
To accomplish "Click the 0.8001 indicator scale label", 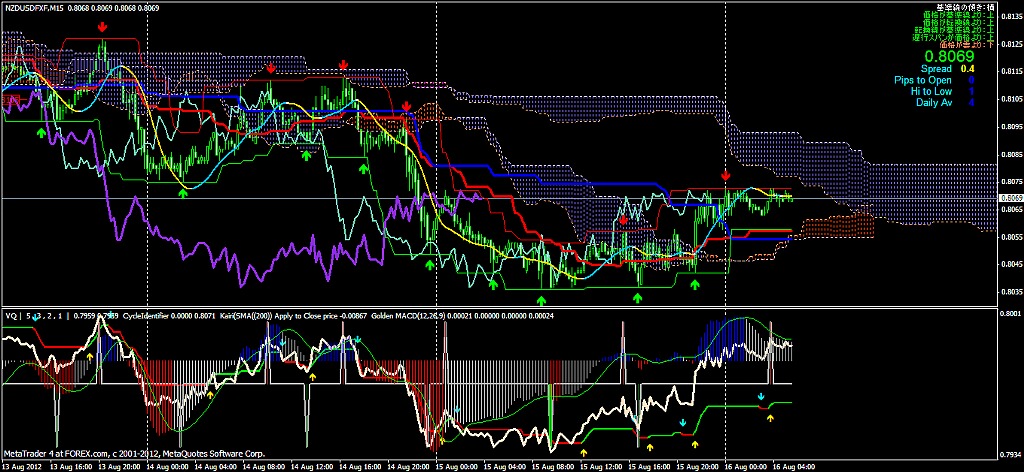I will click(1010, 313).
